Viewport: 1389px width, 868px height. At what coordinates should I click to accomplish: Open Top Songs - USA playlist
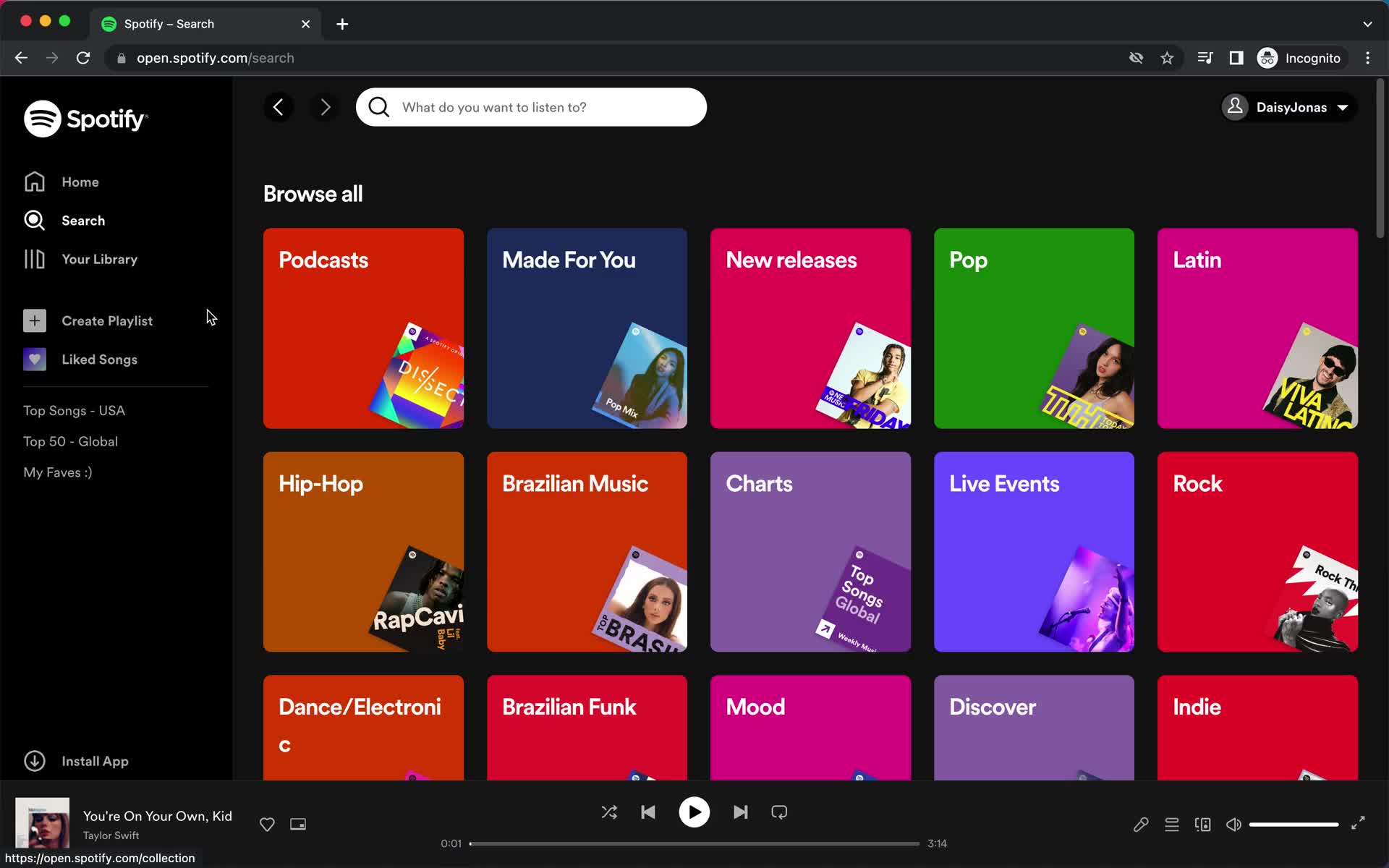(74, 410)
